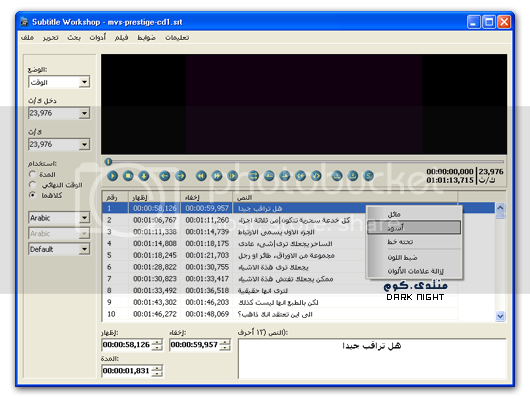Open the دخل ك/ث input FPS dropdown

coord(59,113)
